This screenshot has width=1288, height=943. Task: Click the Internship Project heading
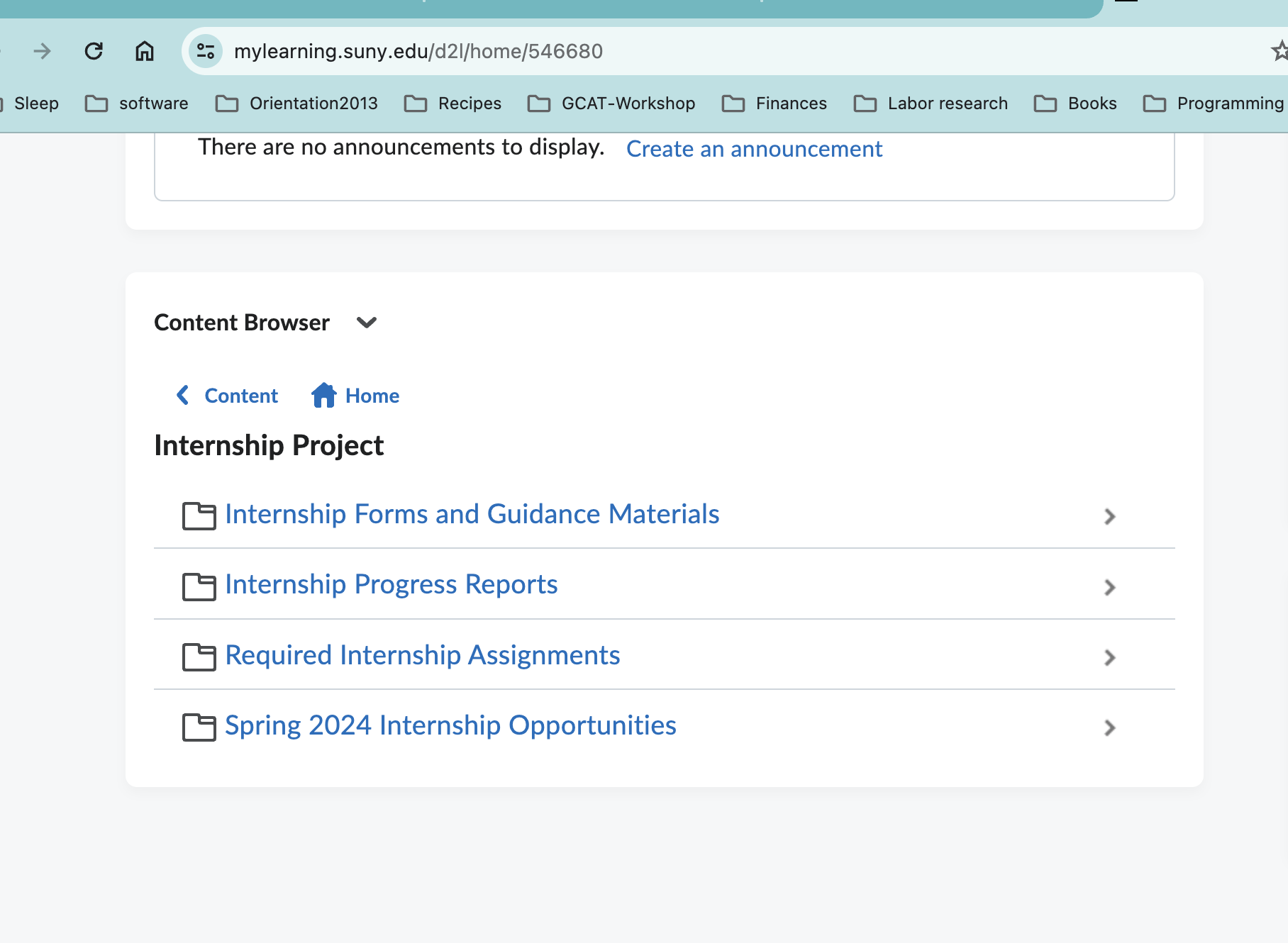coord(269,445)
